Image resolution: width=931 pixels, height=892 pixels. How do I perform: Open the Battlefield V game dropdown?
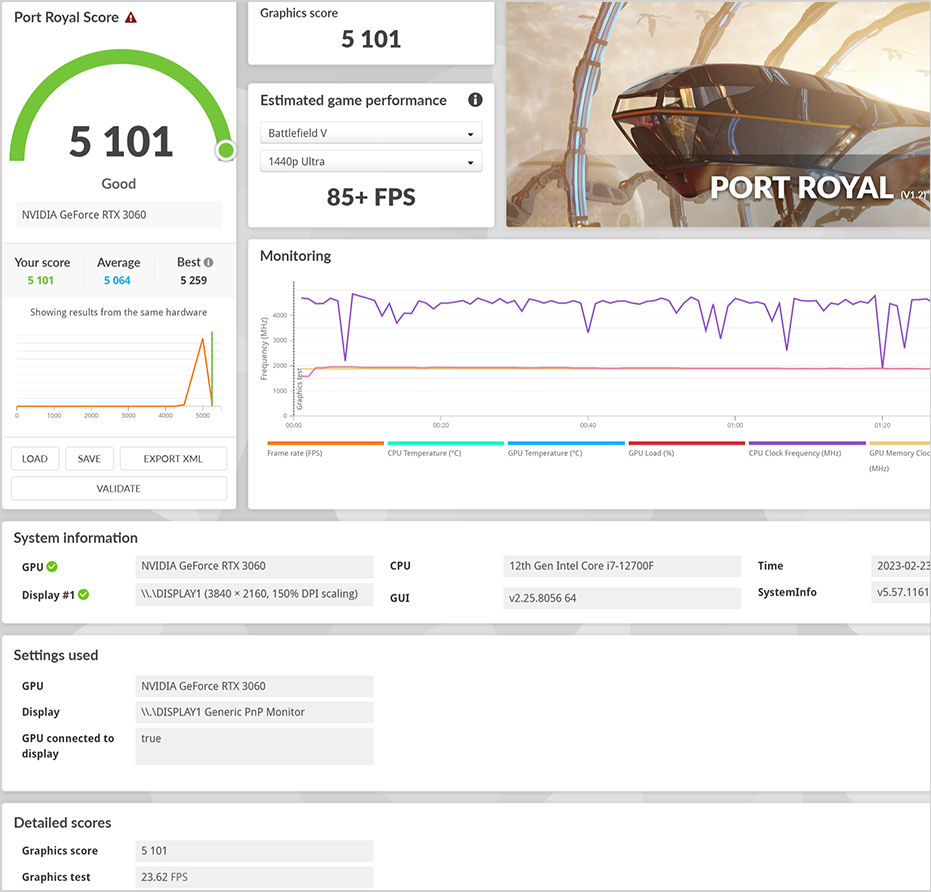click(x=370, y=134)
